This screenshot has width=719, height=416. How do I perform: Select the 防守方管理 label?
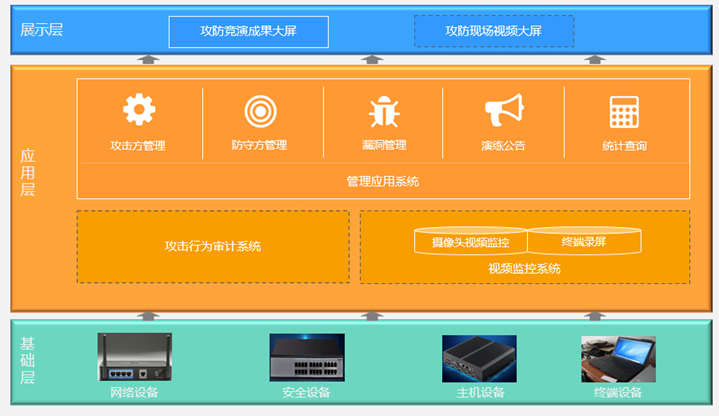[x=259, y=145]
